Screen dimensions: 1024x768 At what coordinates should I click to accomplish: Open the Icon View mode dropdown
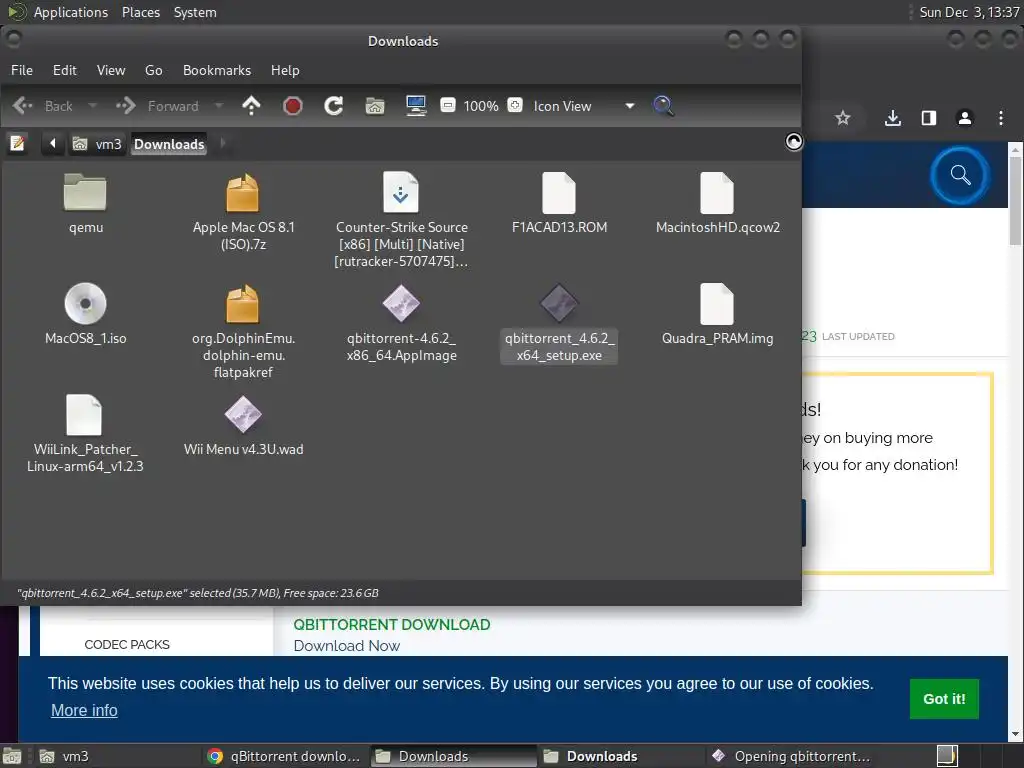583,106
